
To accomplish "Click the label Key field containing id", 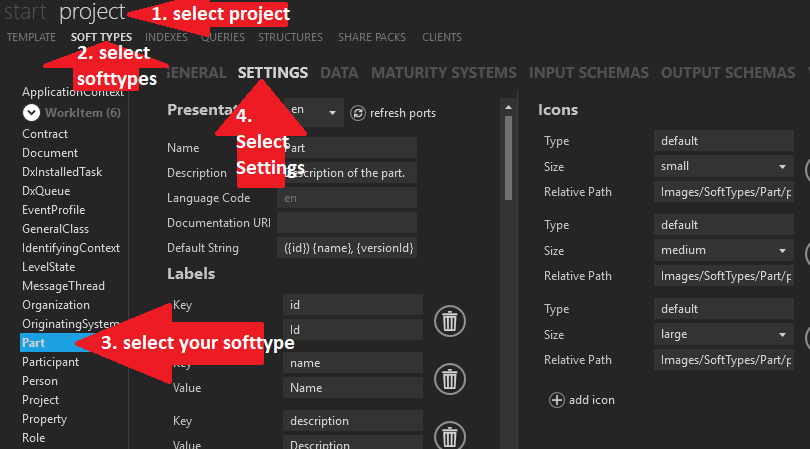I will point(353,305).
